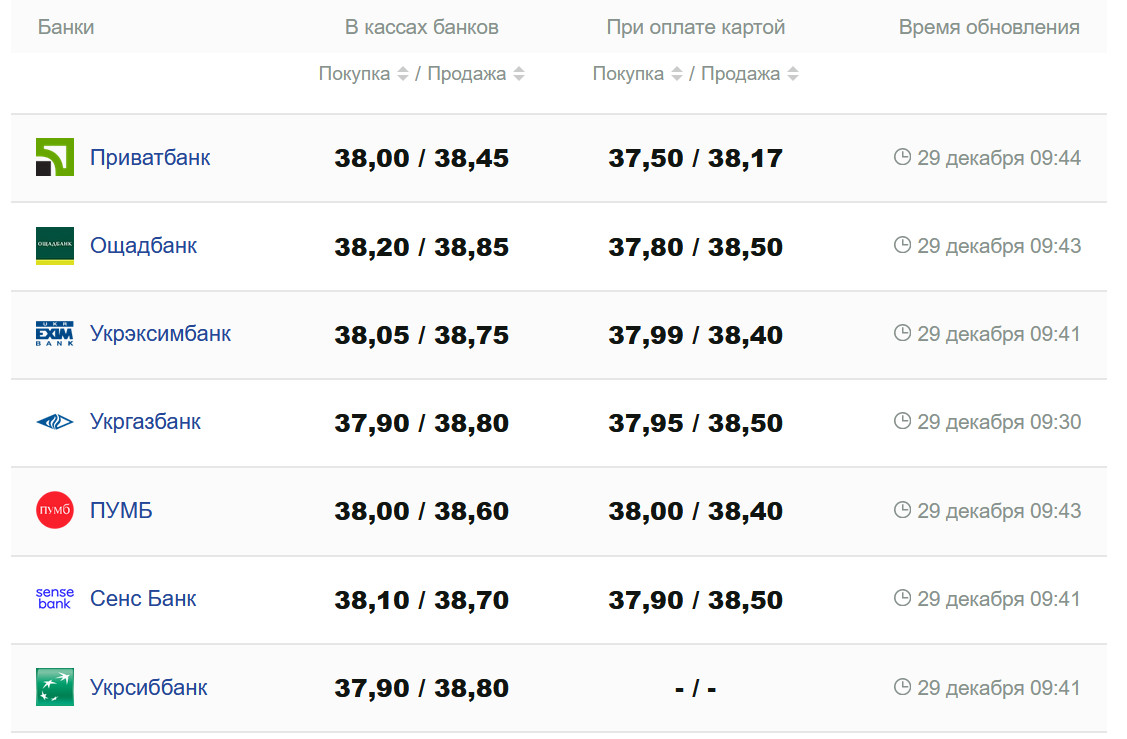The height and width of the screenshot is (739, 1127).
Task: Click the red ПУМБ logo
Action: 54,511
